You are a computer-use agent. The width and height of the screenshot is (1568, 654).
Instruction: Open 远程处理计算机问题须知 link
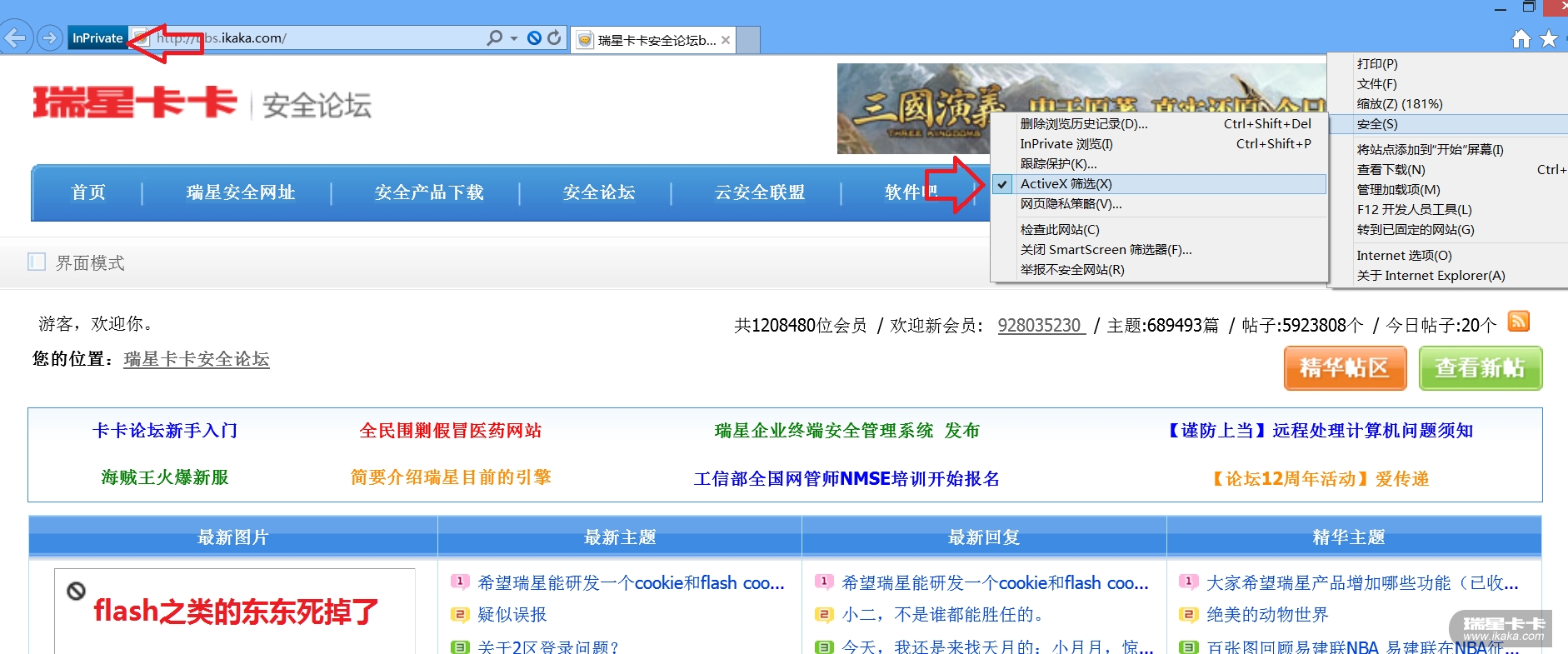click(1320, 431)
